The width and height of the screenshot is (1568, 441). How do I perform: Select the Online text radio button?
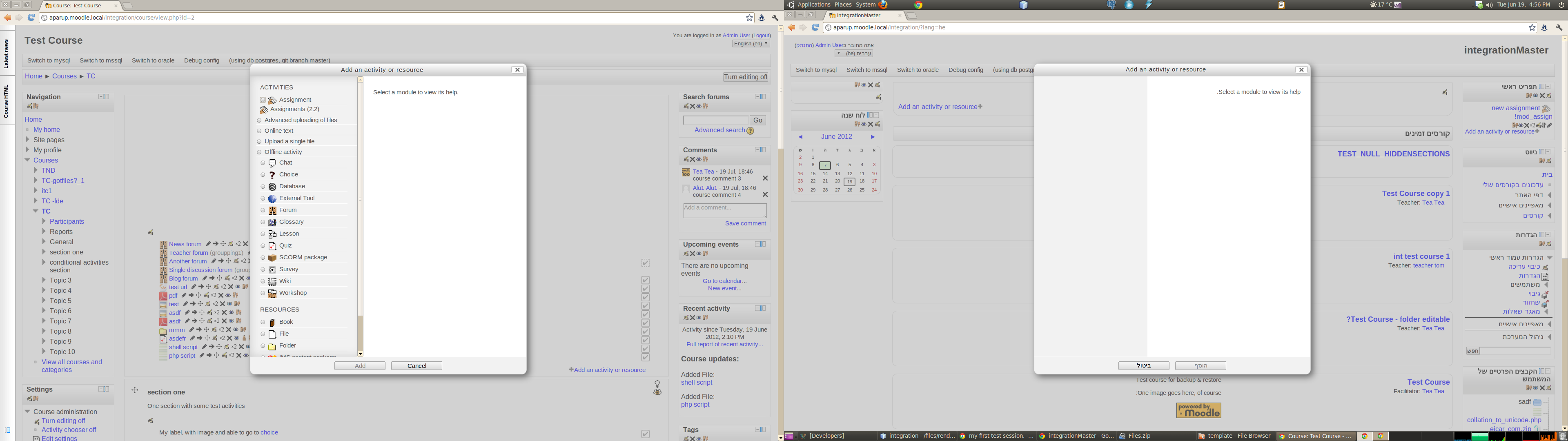[x=259, y=131]
